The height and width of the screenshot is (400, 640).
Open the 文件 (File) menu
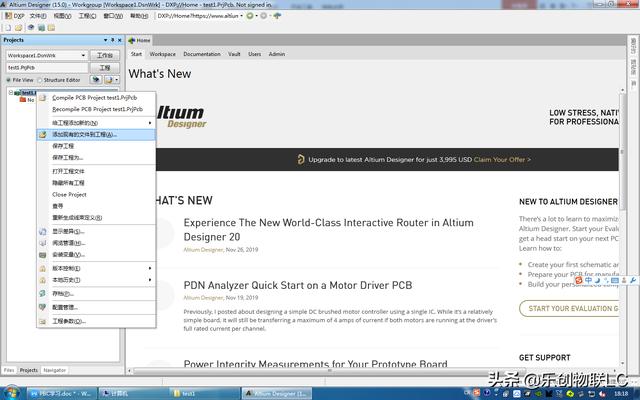(x=38, y=16)
